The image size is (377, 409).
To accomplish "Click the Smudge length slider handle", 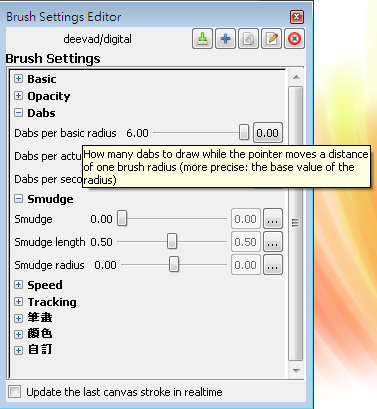I will (x=172, y=241).
